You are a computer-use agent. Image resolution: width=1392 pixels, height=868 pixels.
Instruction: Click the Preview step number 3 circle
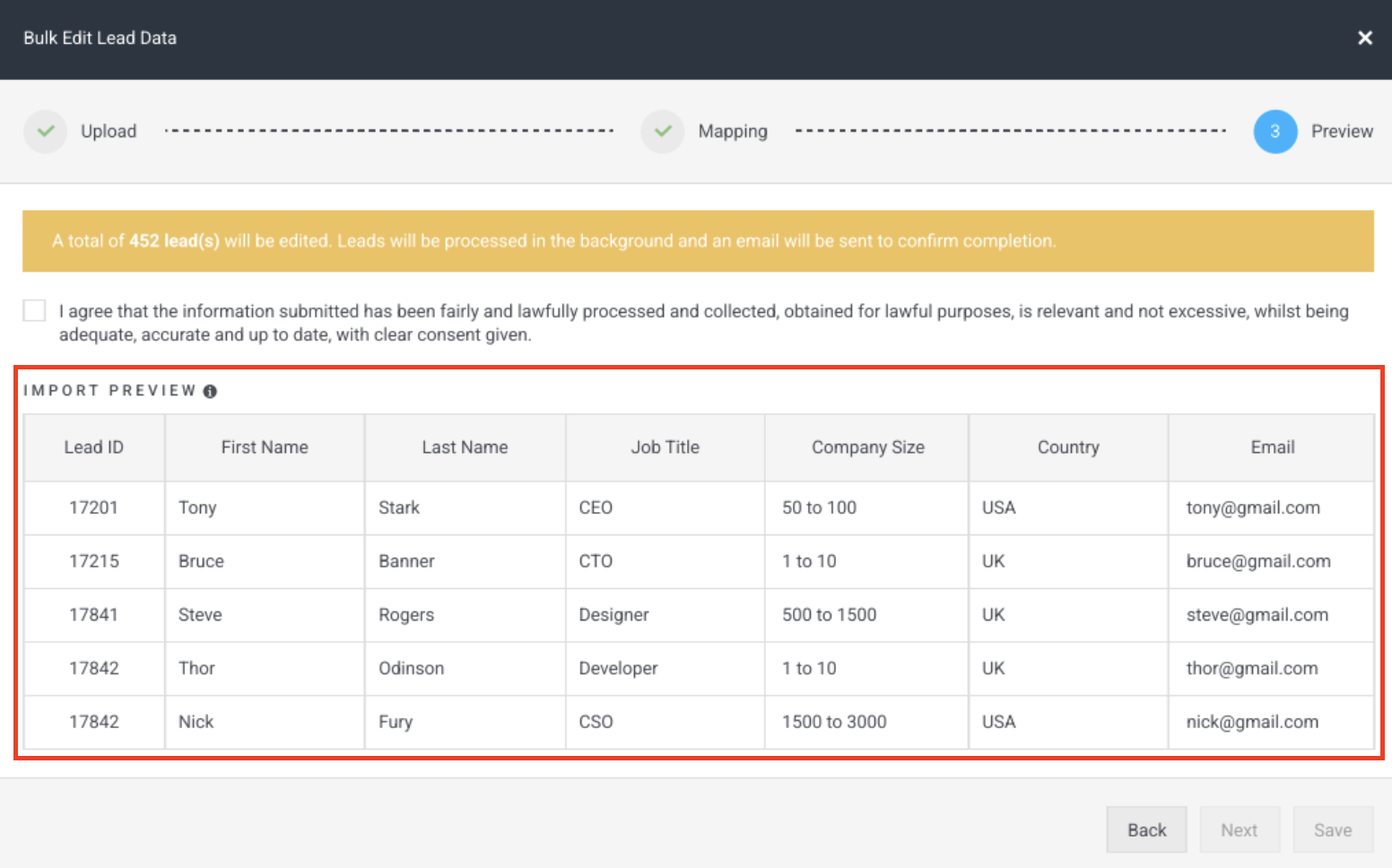(x=1275, y=131)
